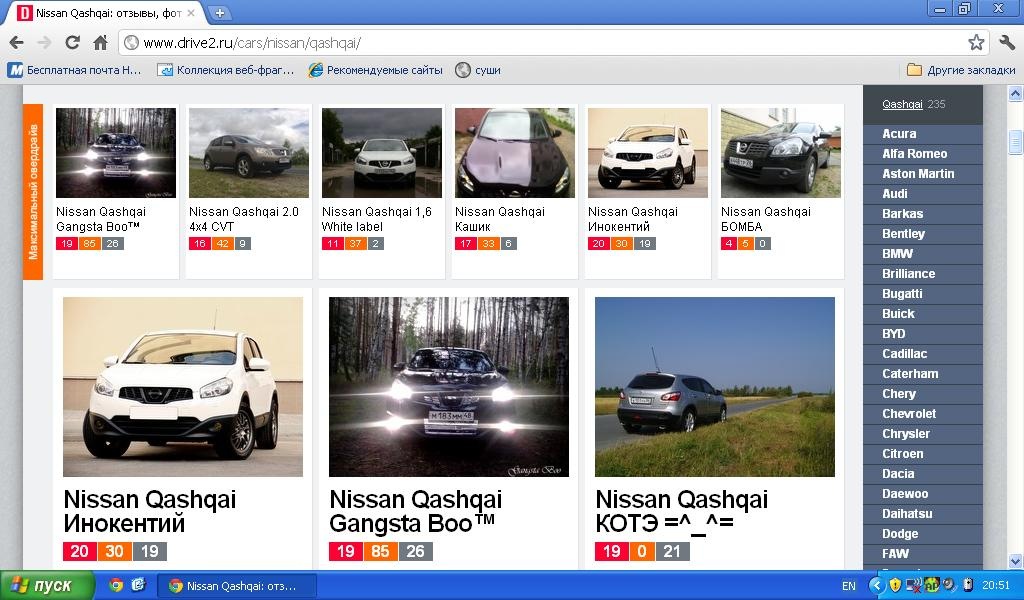The image size is (1024, 600).
Task: Open the Qashqai 1,6 White label thumbnail
Action: 382,153
